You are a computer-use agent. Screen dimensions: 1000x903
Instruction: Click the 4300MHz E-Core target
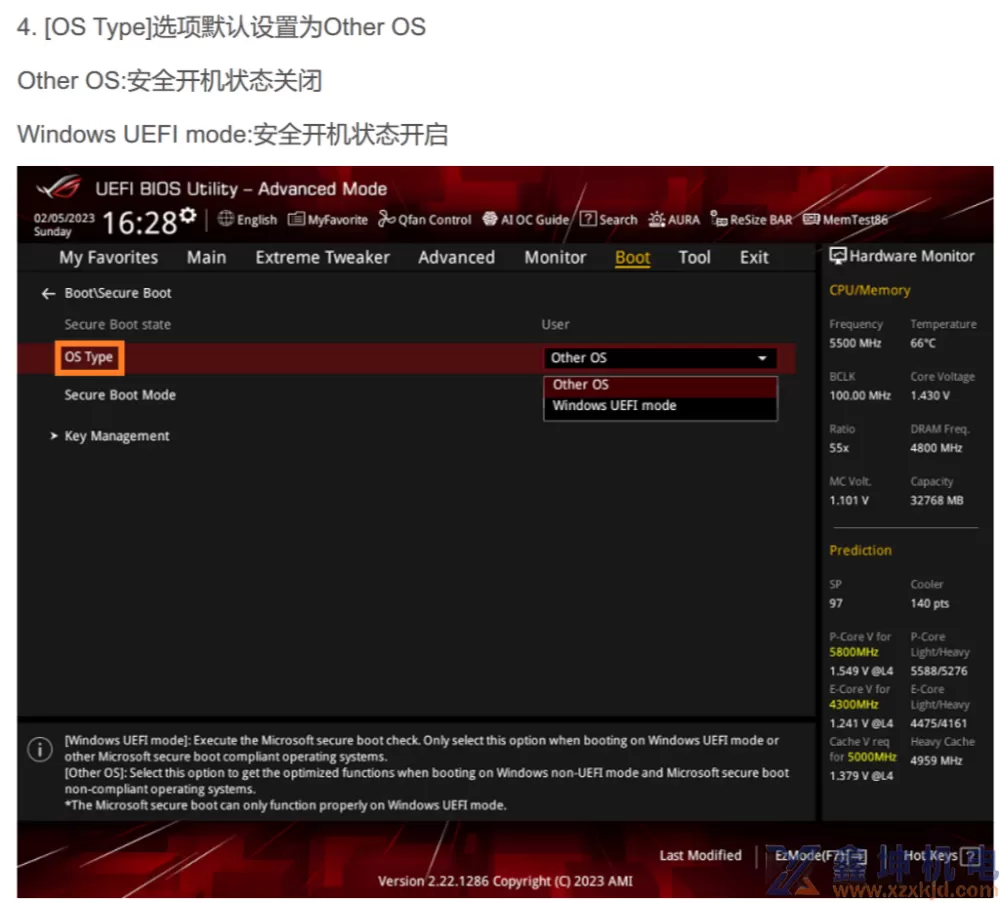[853, 705]
